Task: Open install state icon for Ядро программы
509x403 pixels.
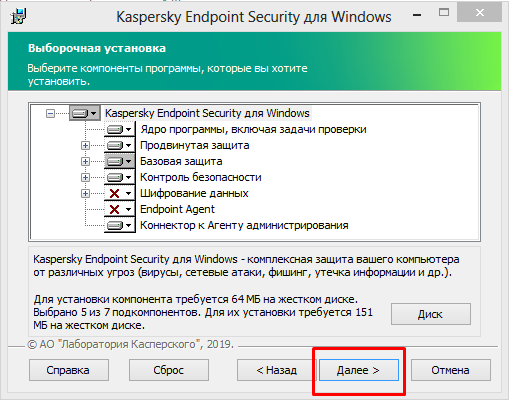Action: point(120,129)
